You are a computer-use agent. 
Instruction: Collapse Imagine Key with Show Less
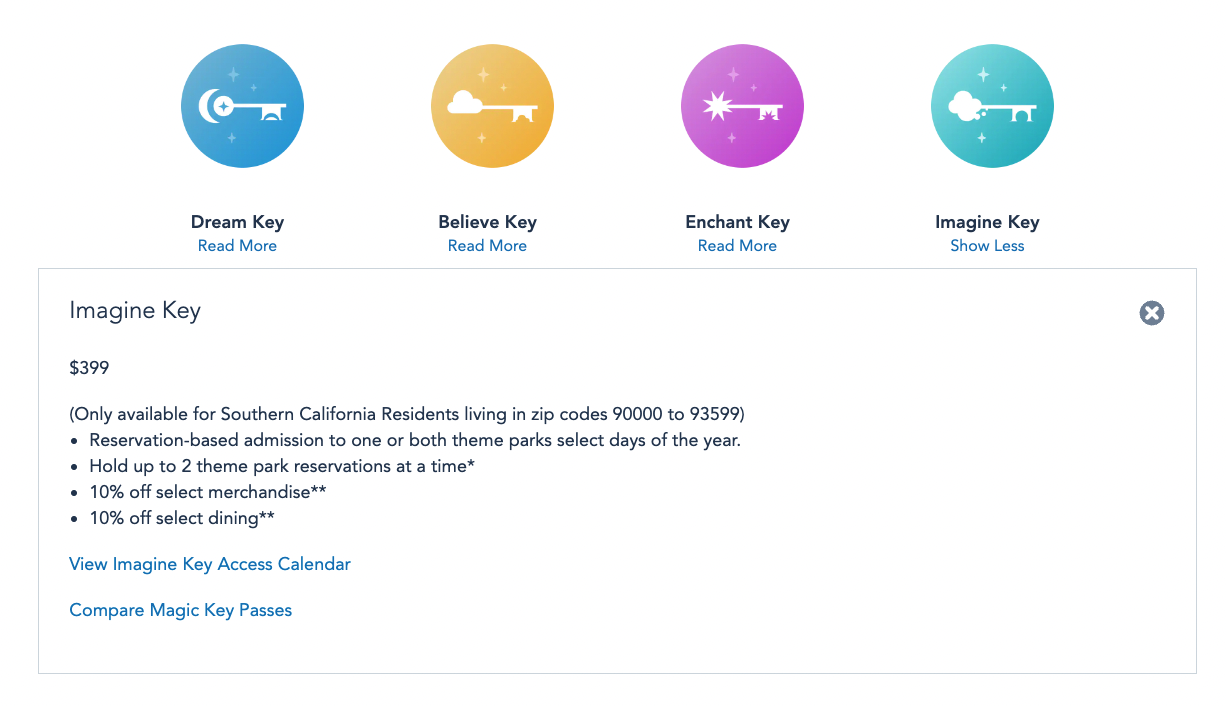point(987,246)
